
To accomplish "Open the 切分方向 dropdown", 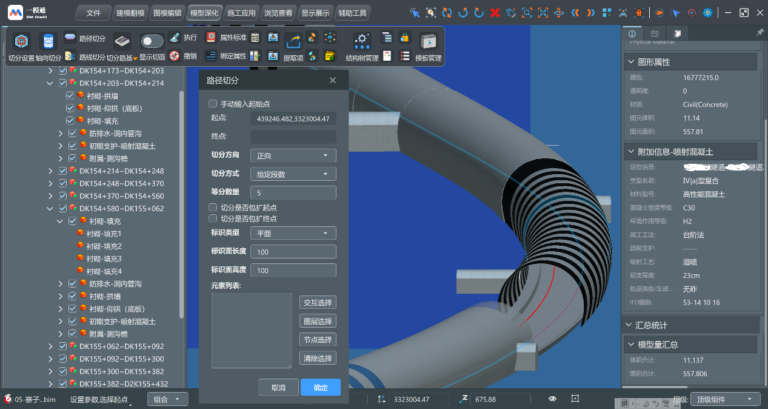I will point(293,155).
